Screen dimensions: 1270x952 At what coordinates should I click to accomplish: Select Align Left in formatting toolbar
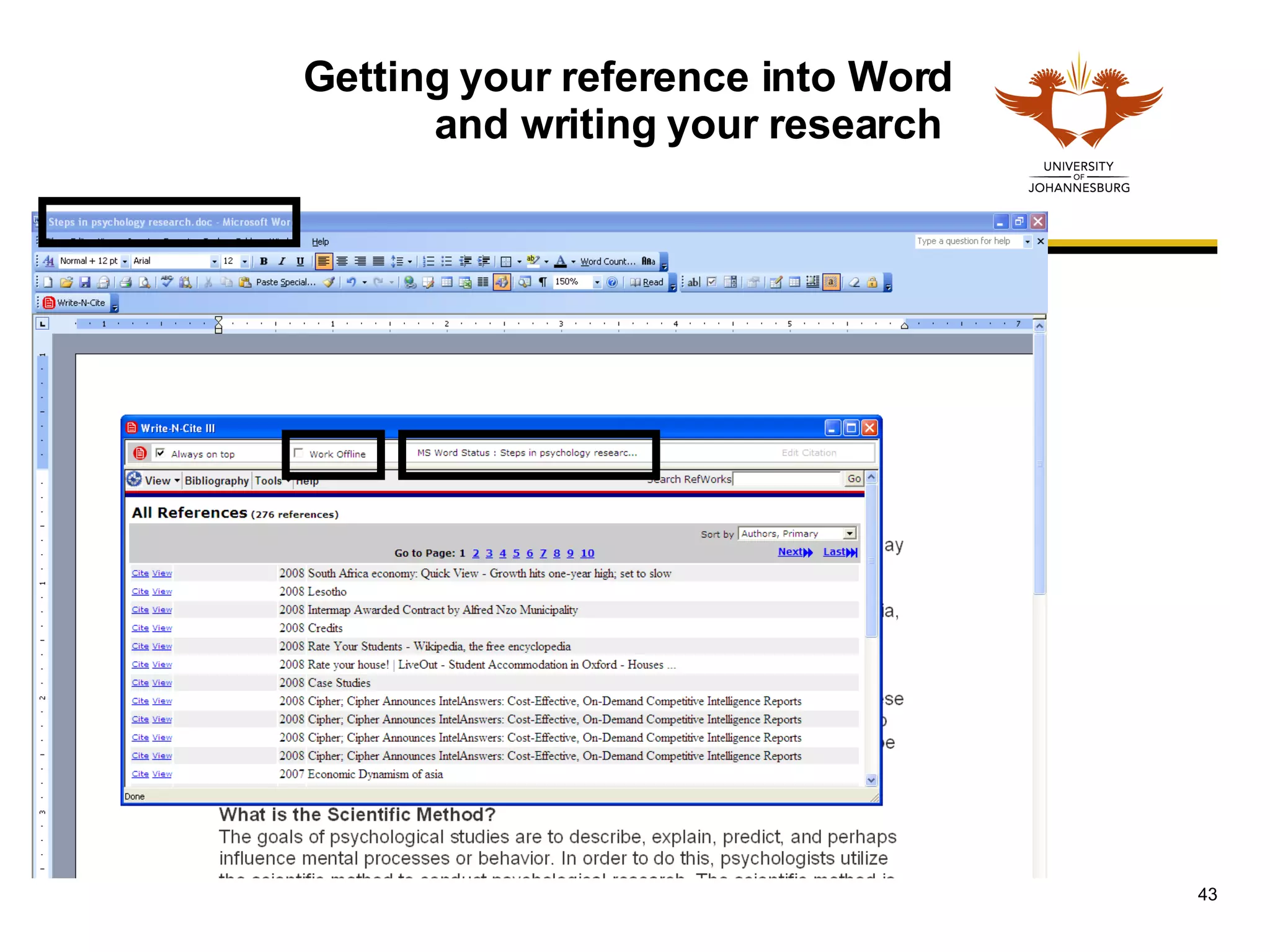pyautogui.click(x=323, y=262)
